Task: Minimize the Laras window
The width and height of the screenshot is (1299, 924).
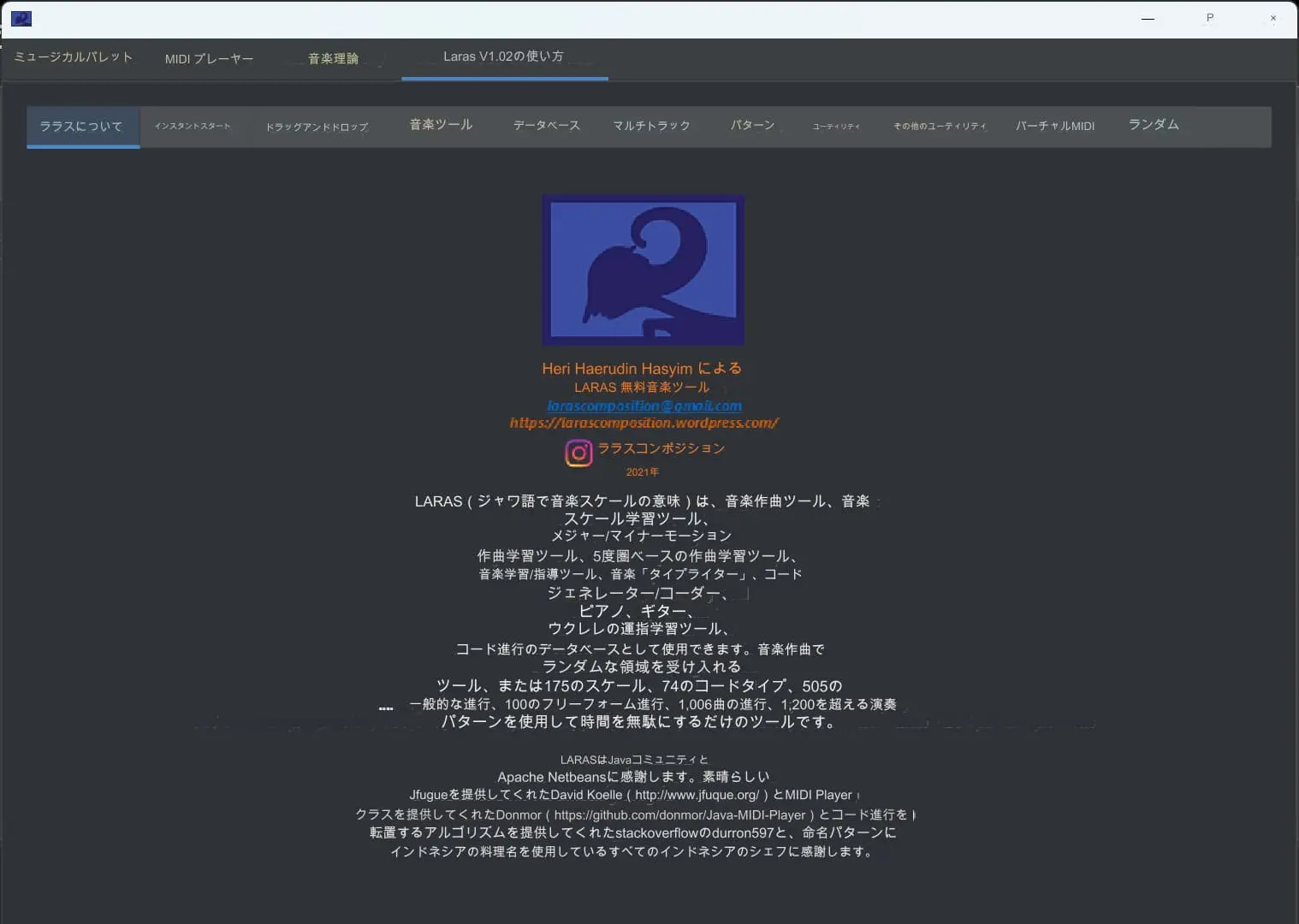Action: pos(1148,18)
